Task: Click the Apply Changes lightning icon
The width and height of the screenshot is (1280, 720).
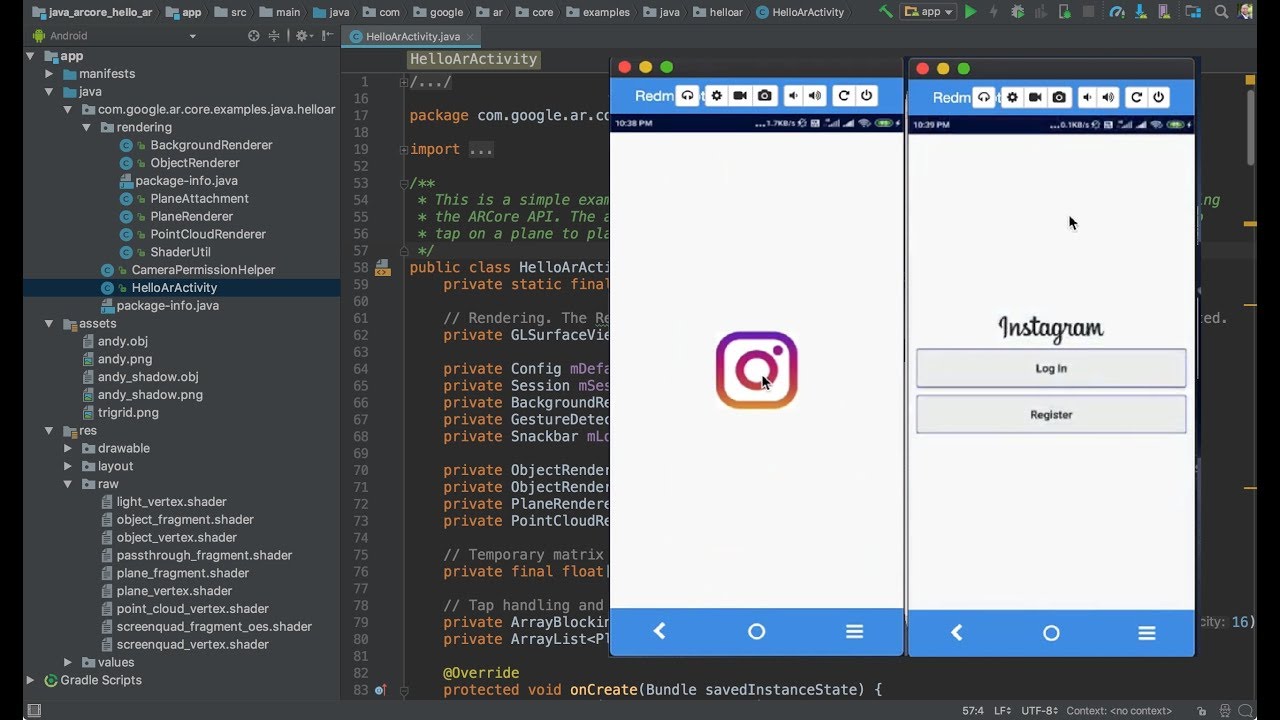Action: coord(994,12)
